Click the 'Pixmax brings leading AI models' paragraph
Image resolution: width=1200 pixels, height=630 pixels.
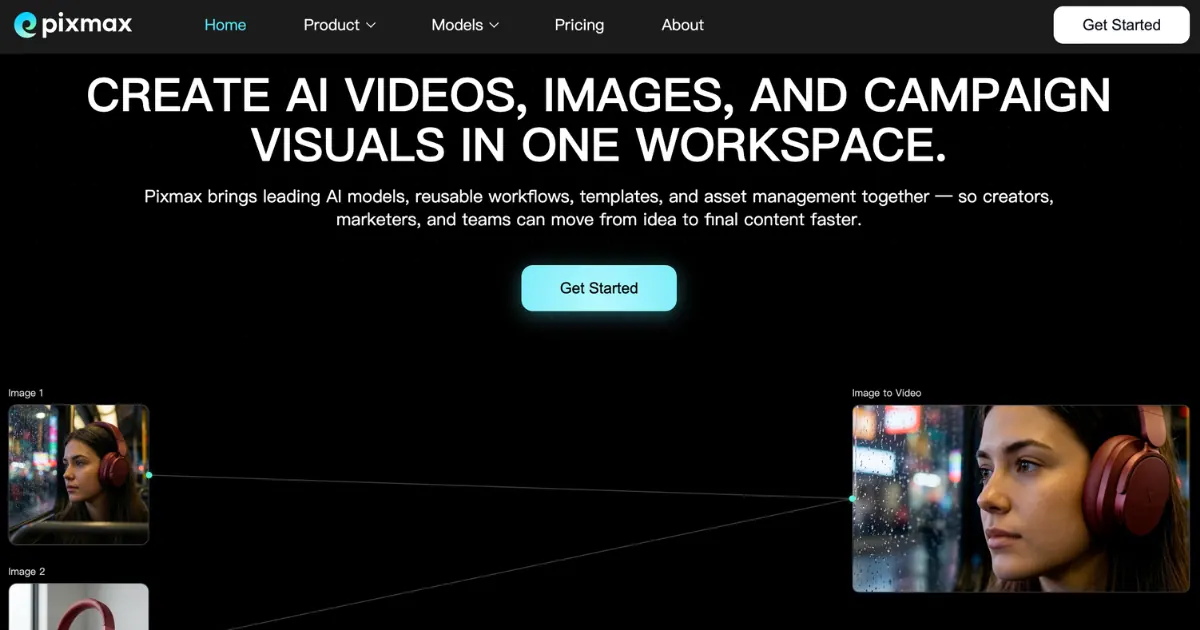[x=599, y=208]
